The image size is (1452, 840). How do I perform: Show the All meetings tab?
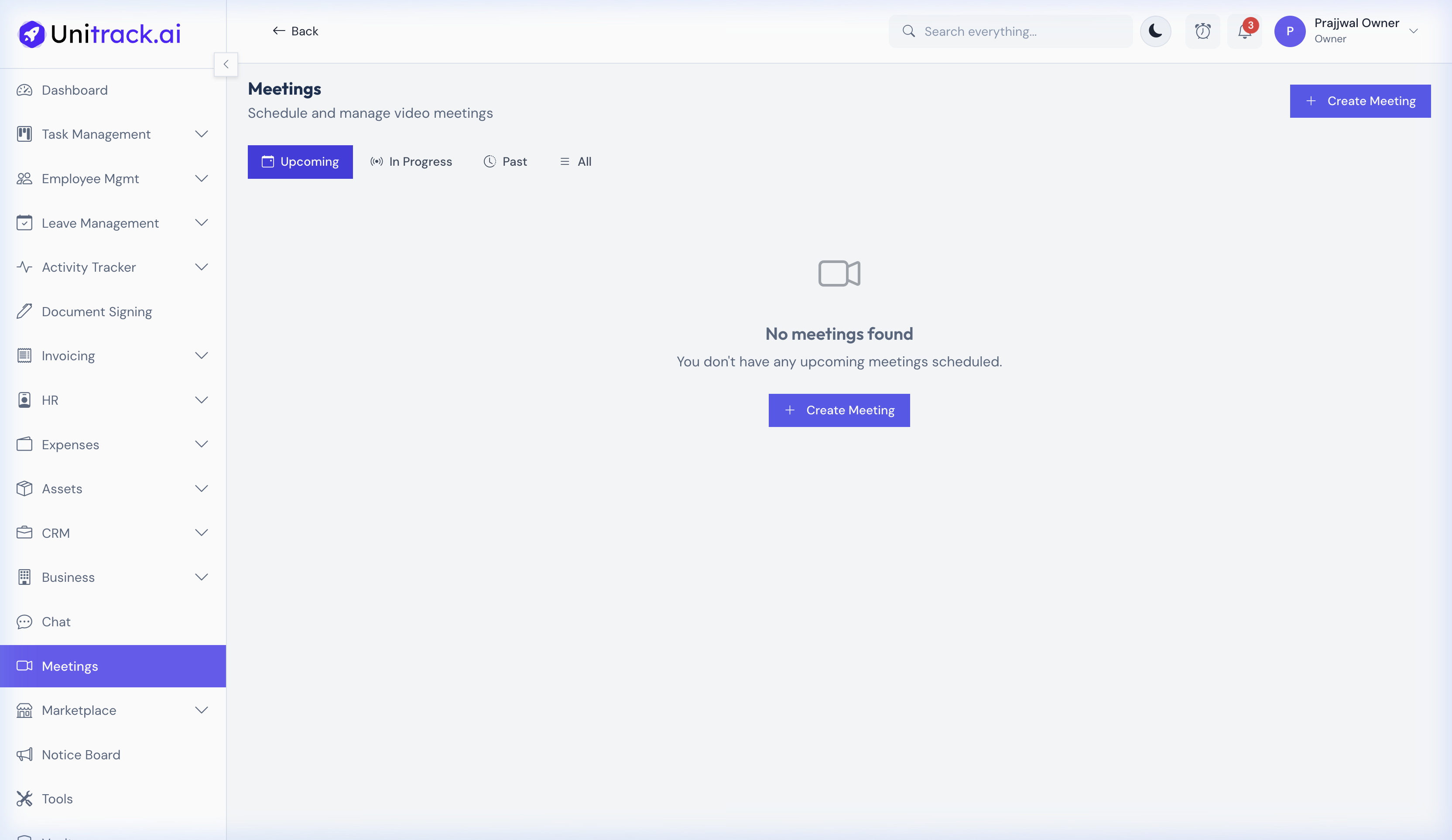coord(575,162)
